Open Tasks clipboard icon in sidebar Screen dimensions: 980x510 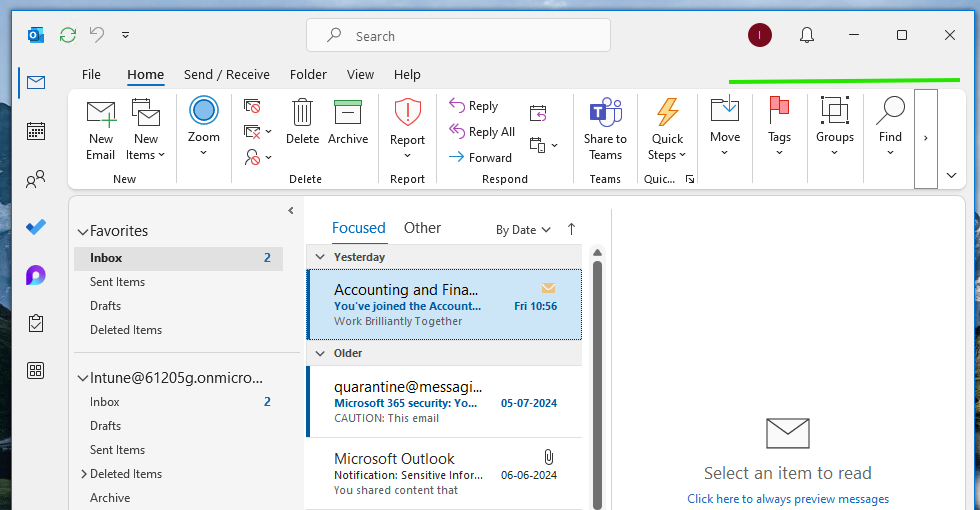point(36,323)
